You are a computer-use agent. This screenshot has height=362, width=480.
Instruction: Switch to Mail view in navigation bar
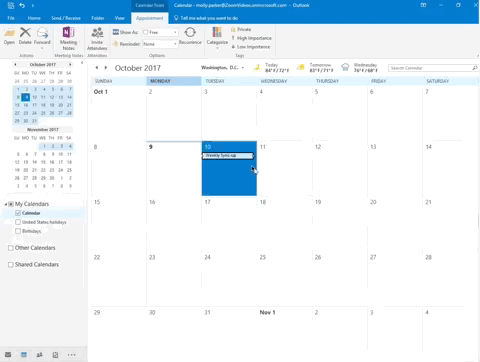tap(8, 355)
